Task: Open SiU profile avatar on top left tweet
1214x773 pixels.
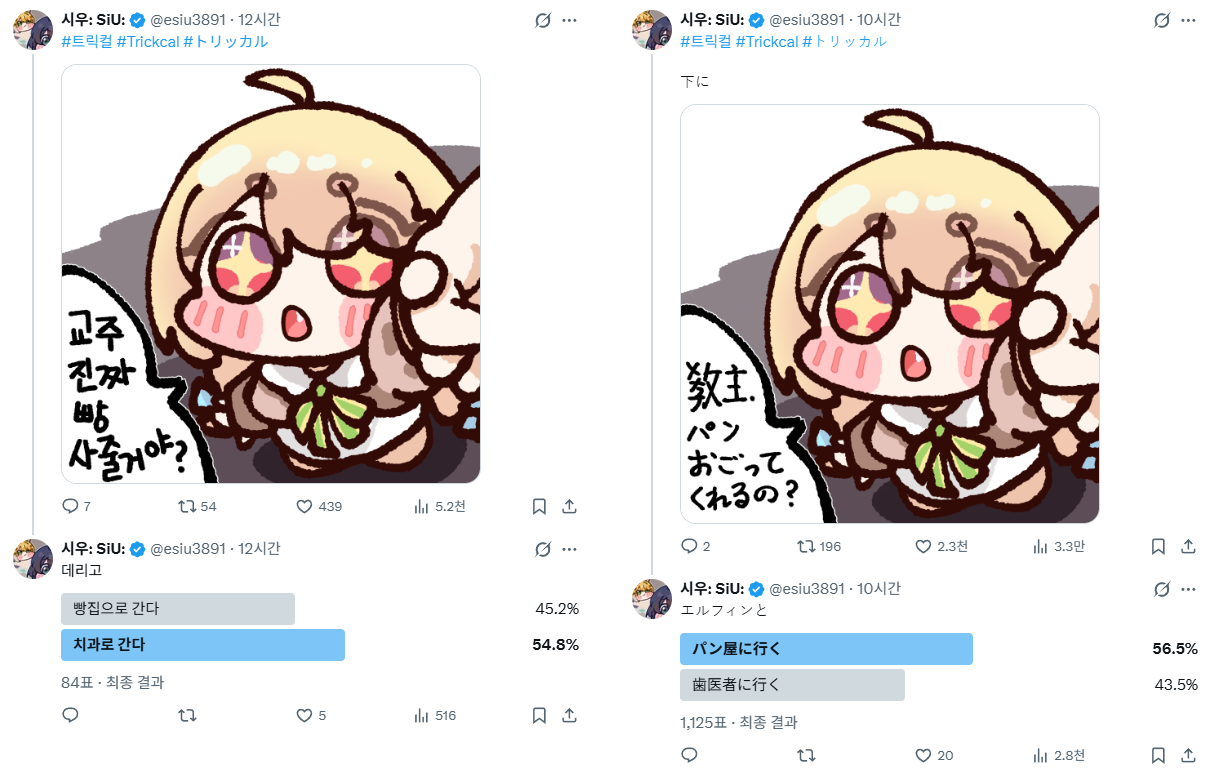Action: [32, 30]
